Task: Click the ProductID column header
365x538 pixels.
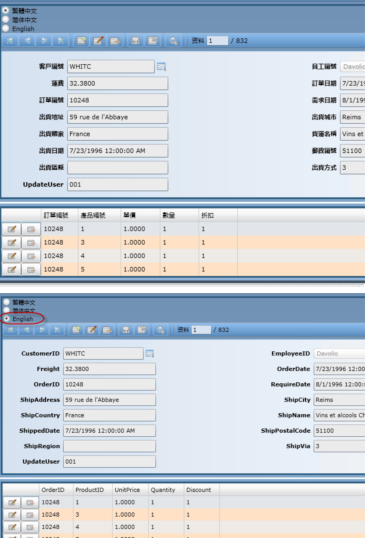Action: (93, 490)
